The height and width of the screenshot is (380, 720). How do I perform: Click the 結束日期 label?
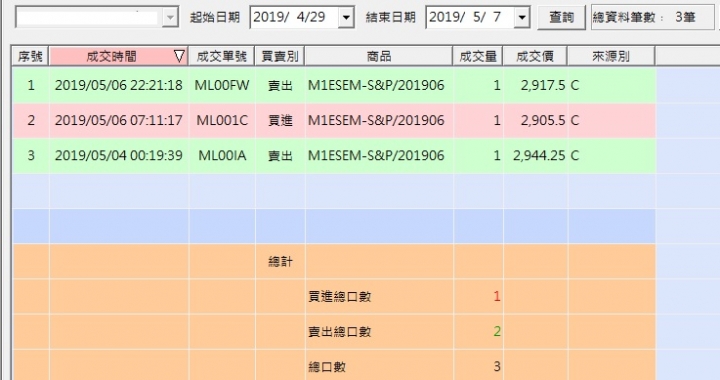coord(391,17)
